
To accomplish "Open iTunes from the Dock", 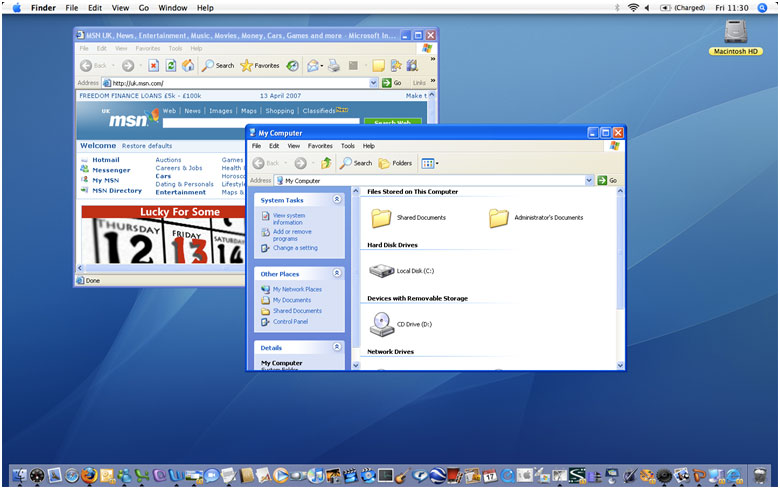I will (x=315, y=476).
